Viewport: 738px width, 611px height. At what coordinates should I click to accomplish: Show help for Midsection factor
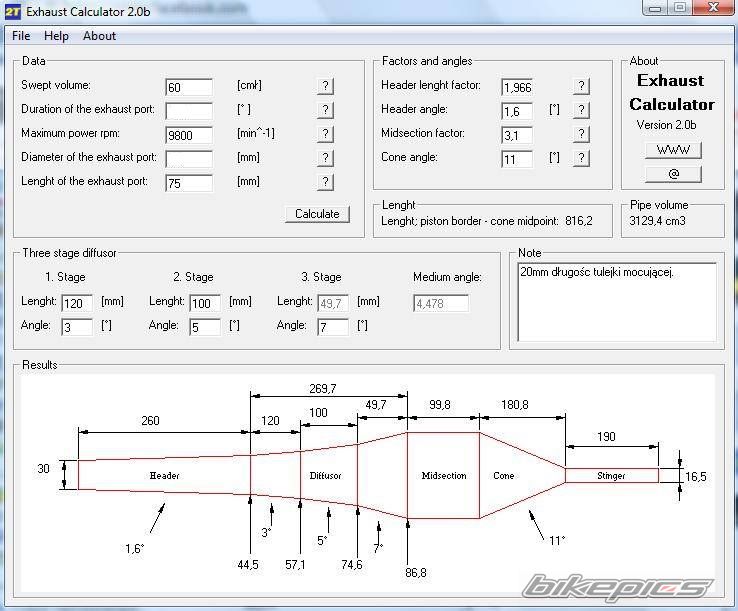click(x=581, y=134)
